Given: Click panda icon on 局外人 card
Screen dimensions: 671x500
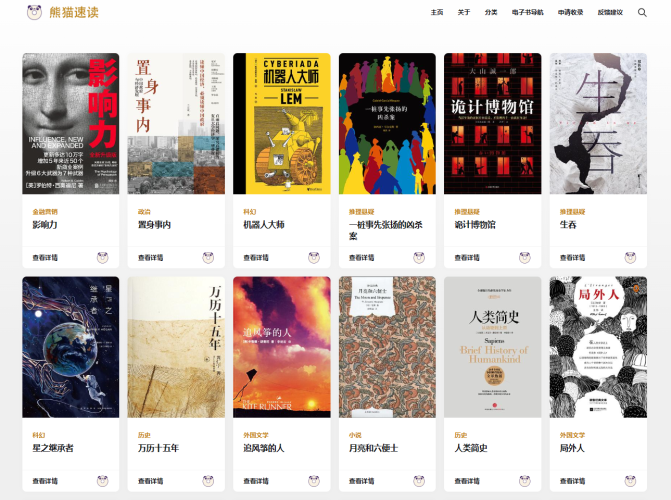Looking at the screenshot, I should point(630,481).
